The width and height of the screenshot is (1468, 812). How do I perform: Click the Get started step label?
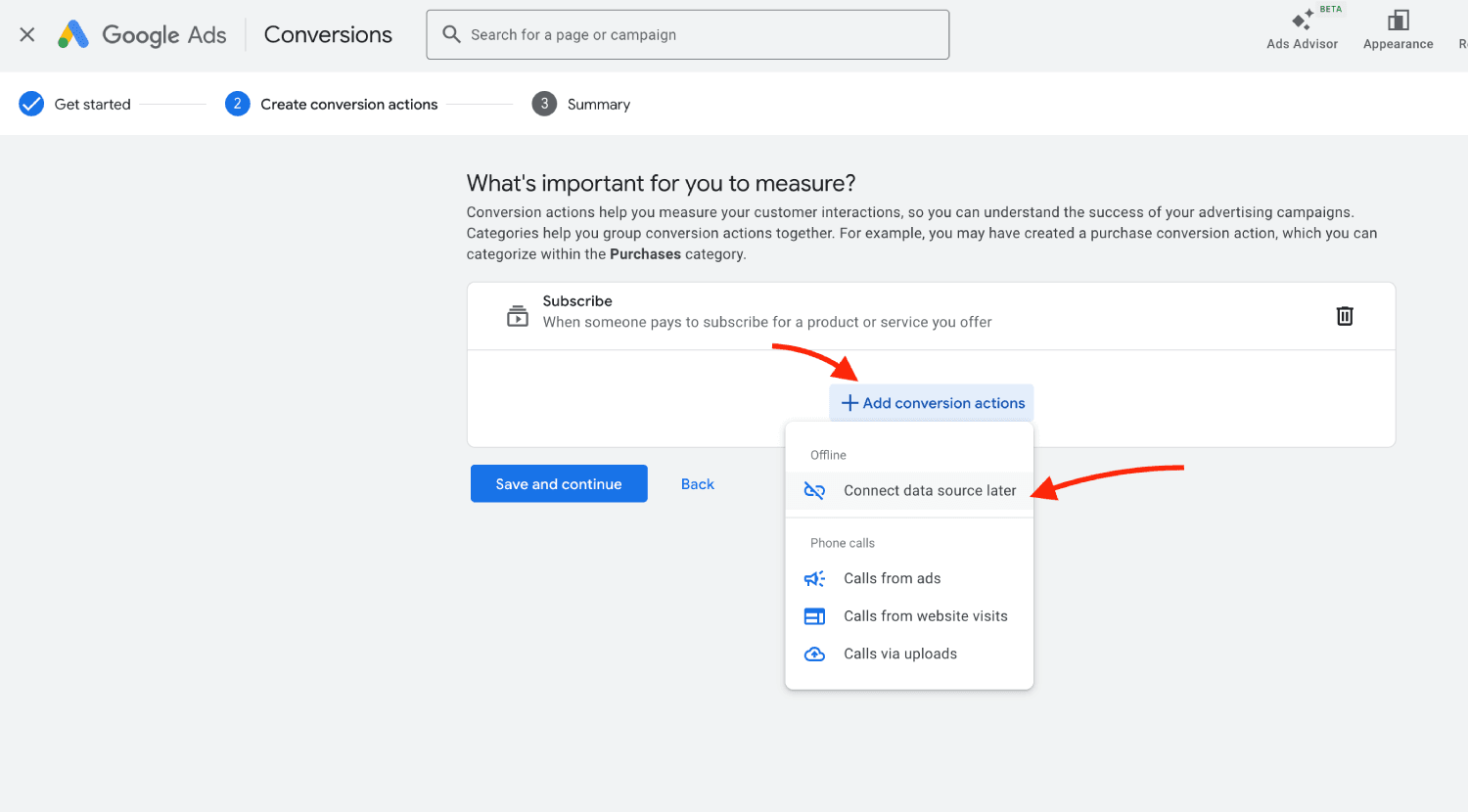(x=93, y=104)
